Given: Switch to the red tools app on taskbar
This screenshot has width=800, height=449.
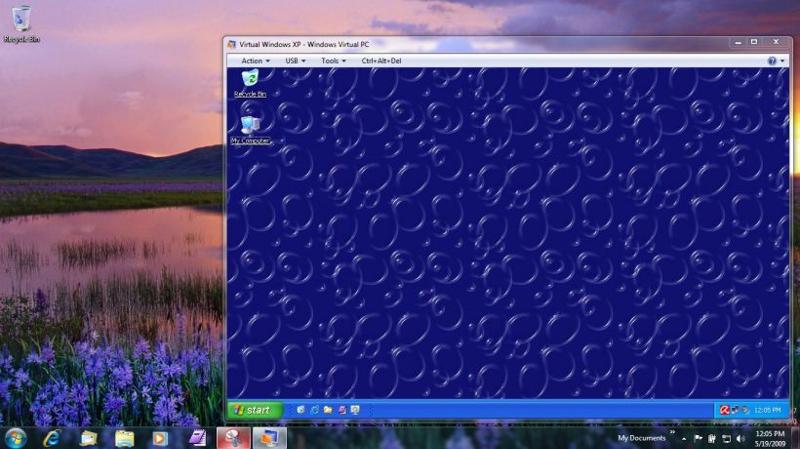Looking at the screenshot, I should (233, 438).
